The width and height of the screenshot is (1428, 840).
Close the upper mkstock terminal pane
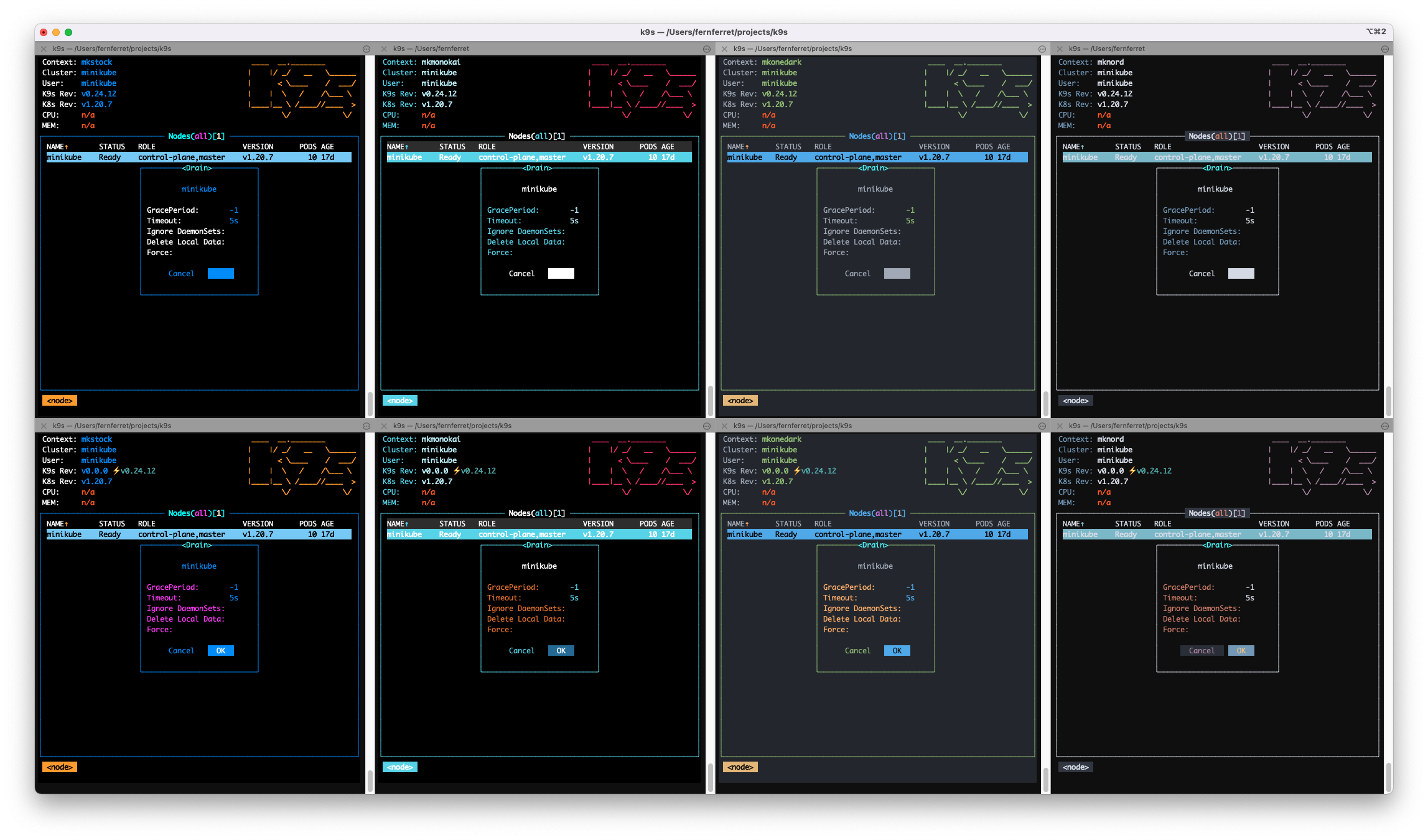(x=44, y=49)
